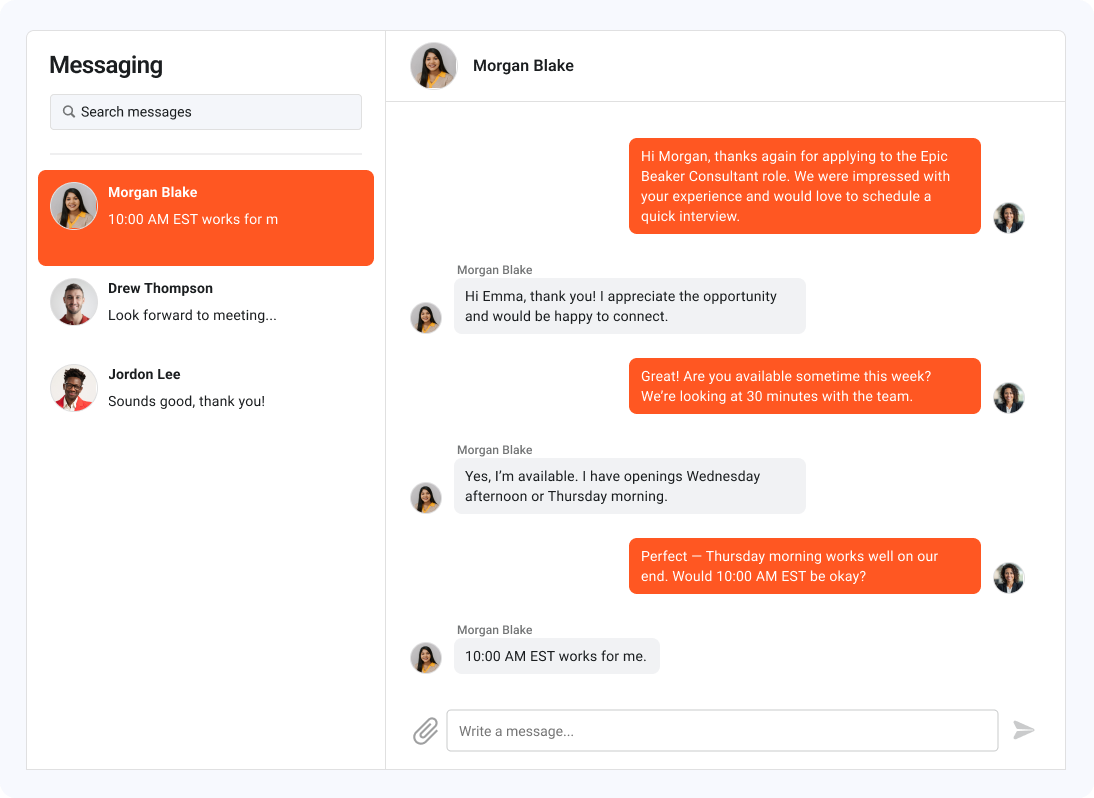Open the Morgan Blake conversation

click(x=205, y=217)
